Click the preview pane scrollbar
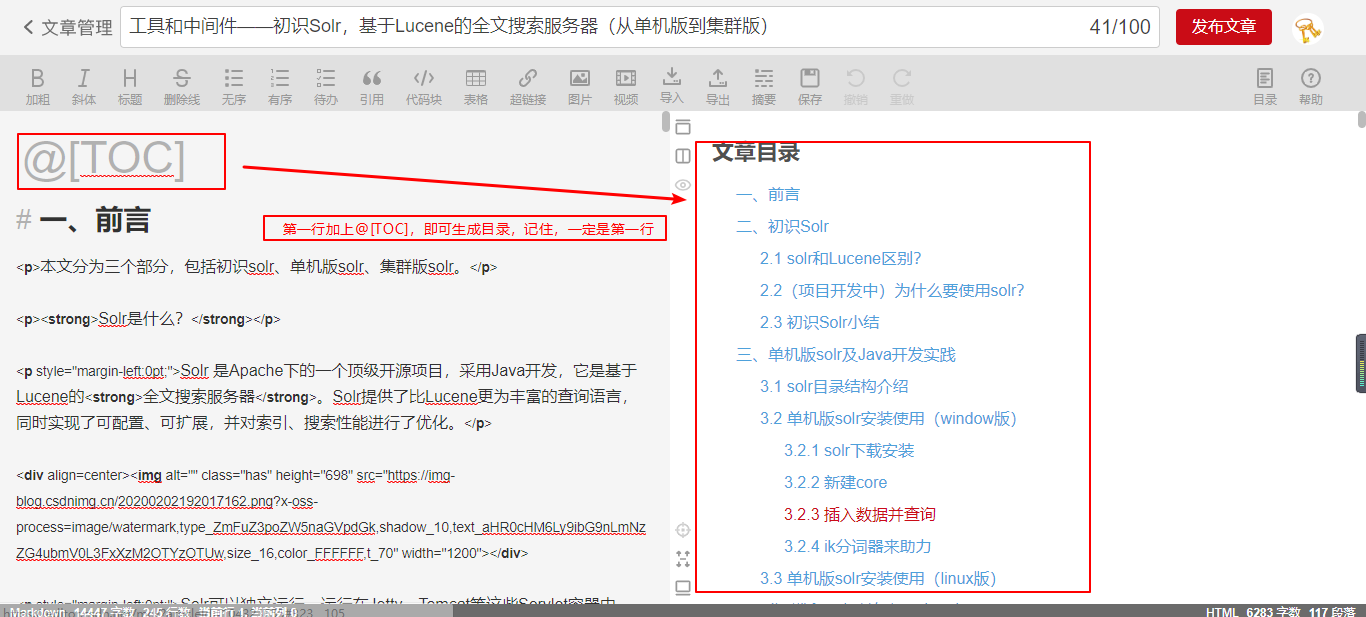Screen dimensions: 1366x617 click(1362, 120)
